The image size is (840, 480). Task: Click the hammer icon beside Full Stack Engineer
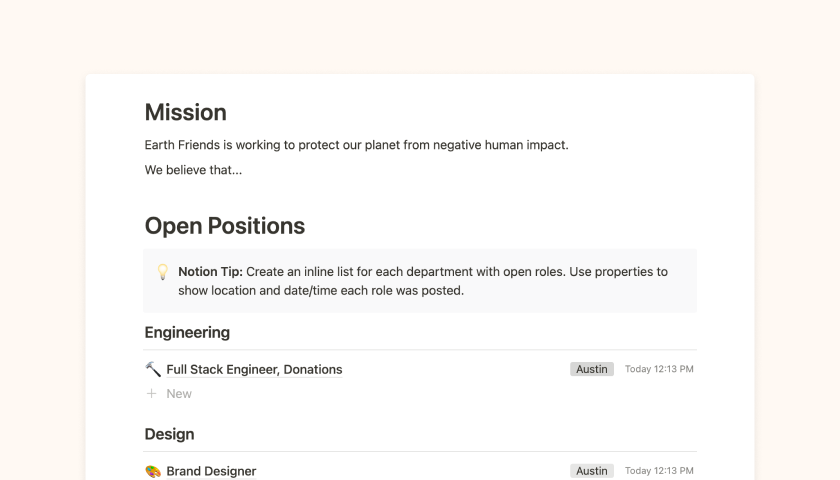coord(153,369)
